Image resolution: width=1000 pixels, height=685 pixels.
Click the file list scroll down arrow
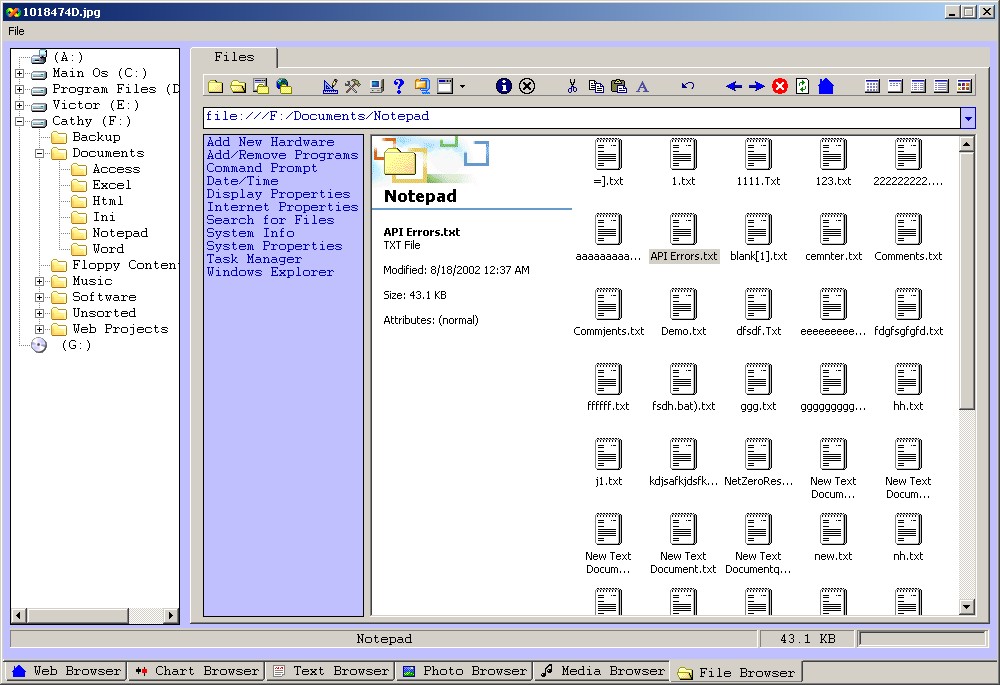[x=967, y=607]
